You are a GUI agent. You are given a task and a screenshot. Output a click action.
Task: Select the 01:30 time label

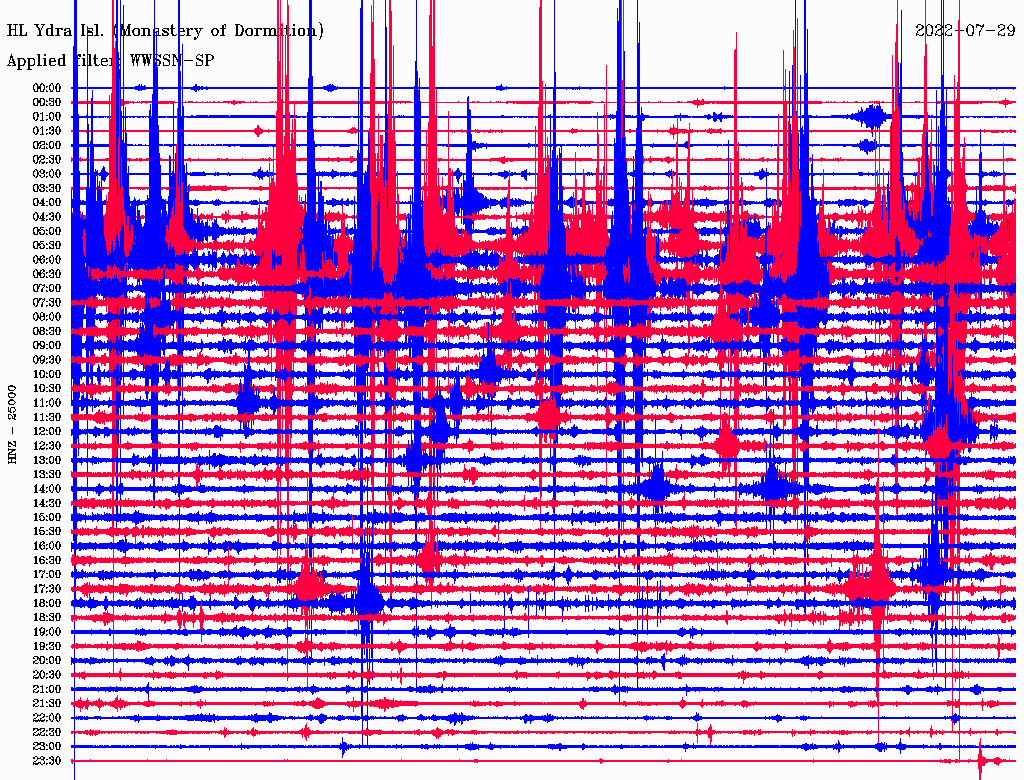coord(46,131)
